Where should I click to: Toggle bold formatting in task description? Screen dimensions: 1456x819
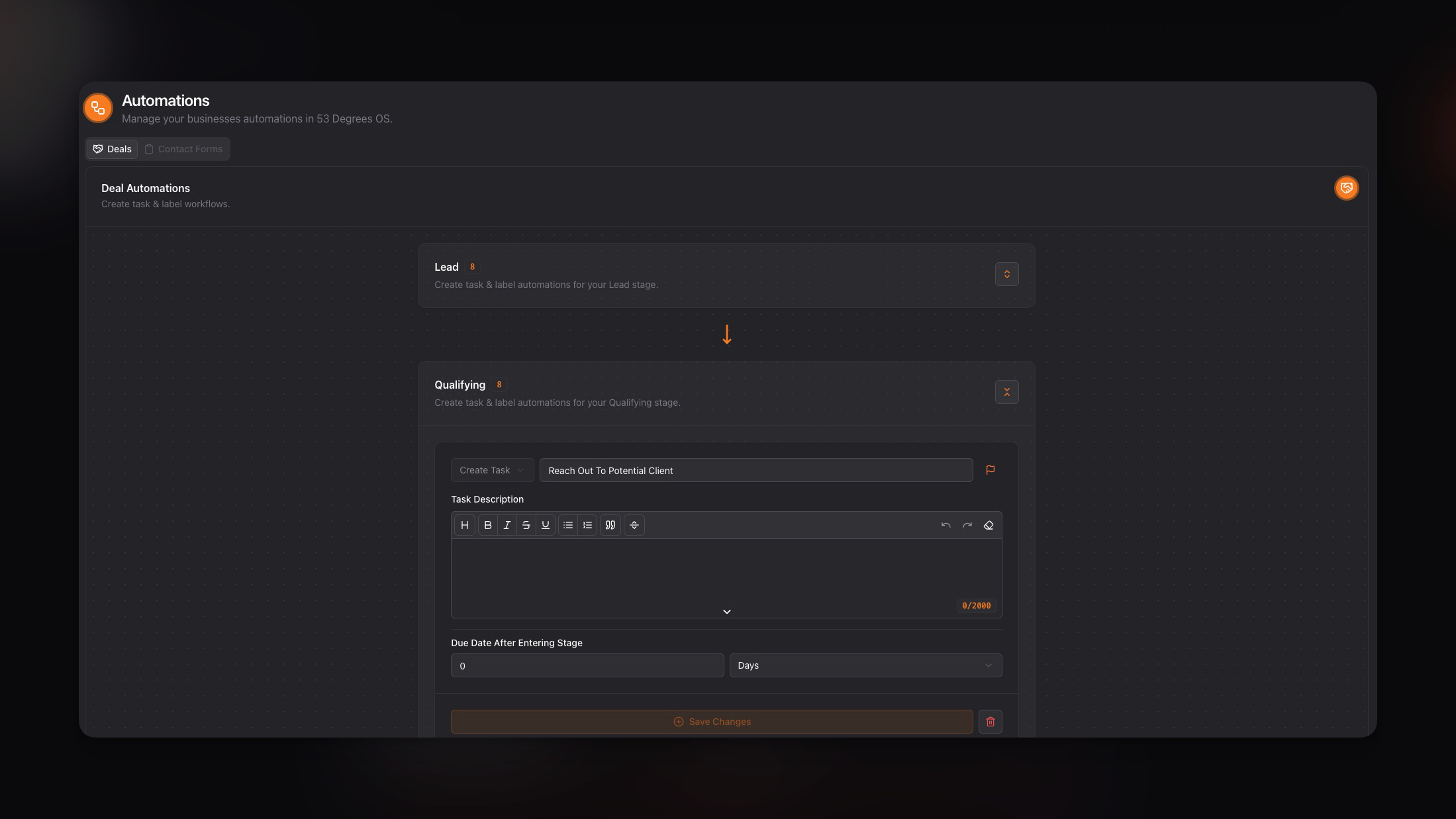[487, 524]
